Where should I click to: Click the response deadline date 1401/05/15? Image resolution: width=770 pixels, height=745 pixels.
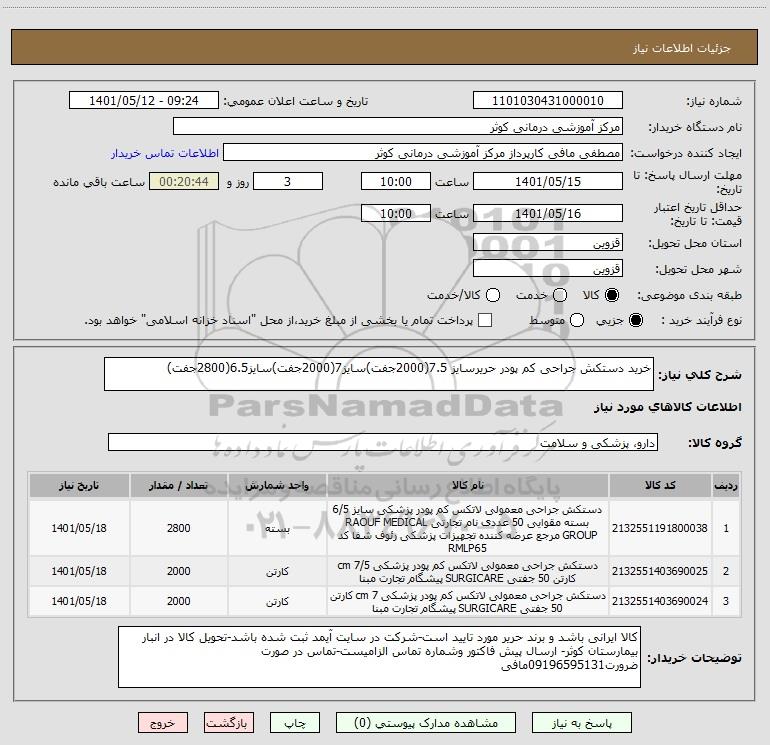click(x=548, y=181)
